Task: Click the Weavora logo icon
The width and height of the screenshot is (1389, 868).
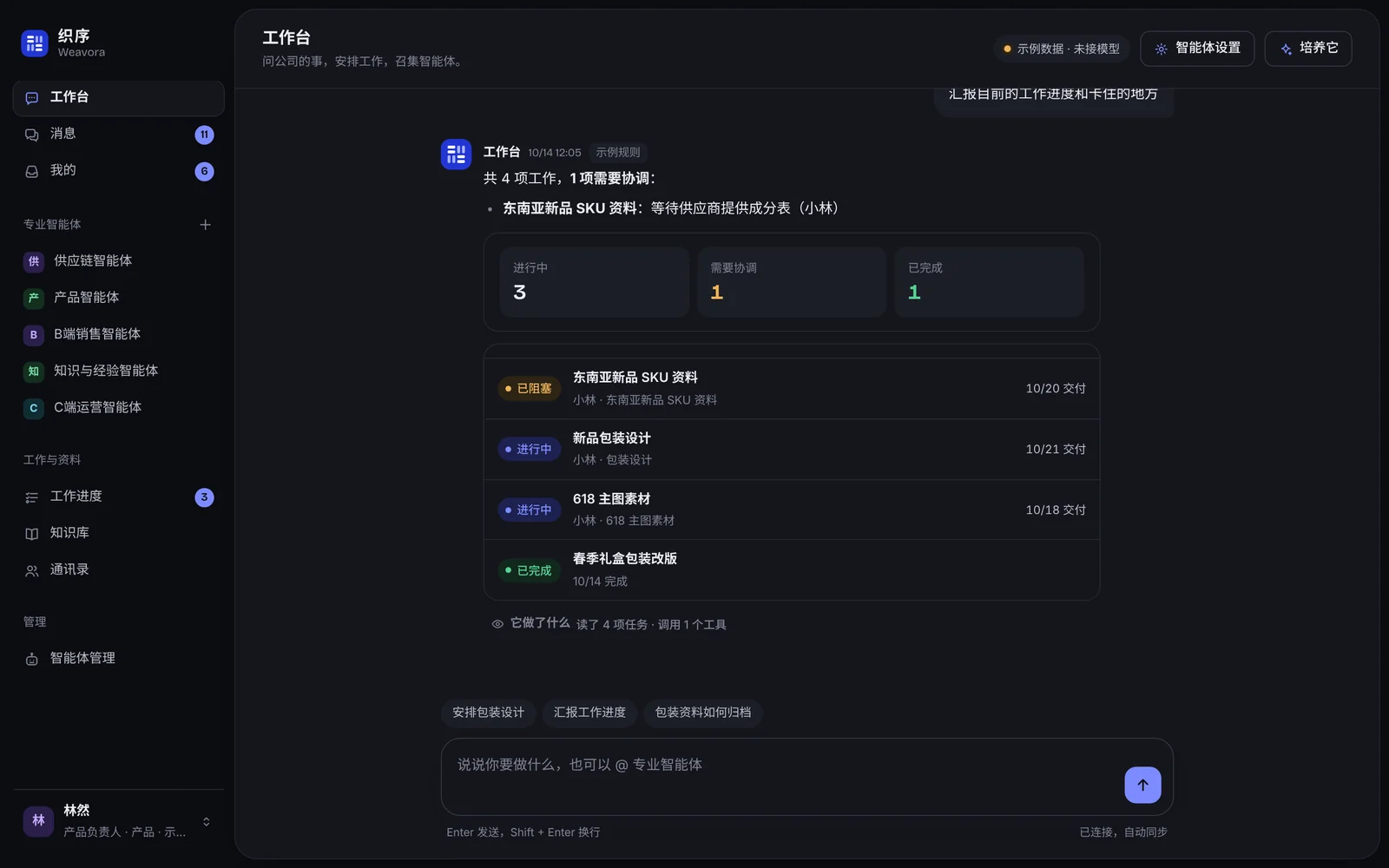Action: (35, 43)
